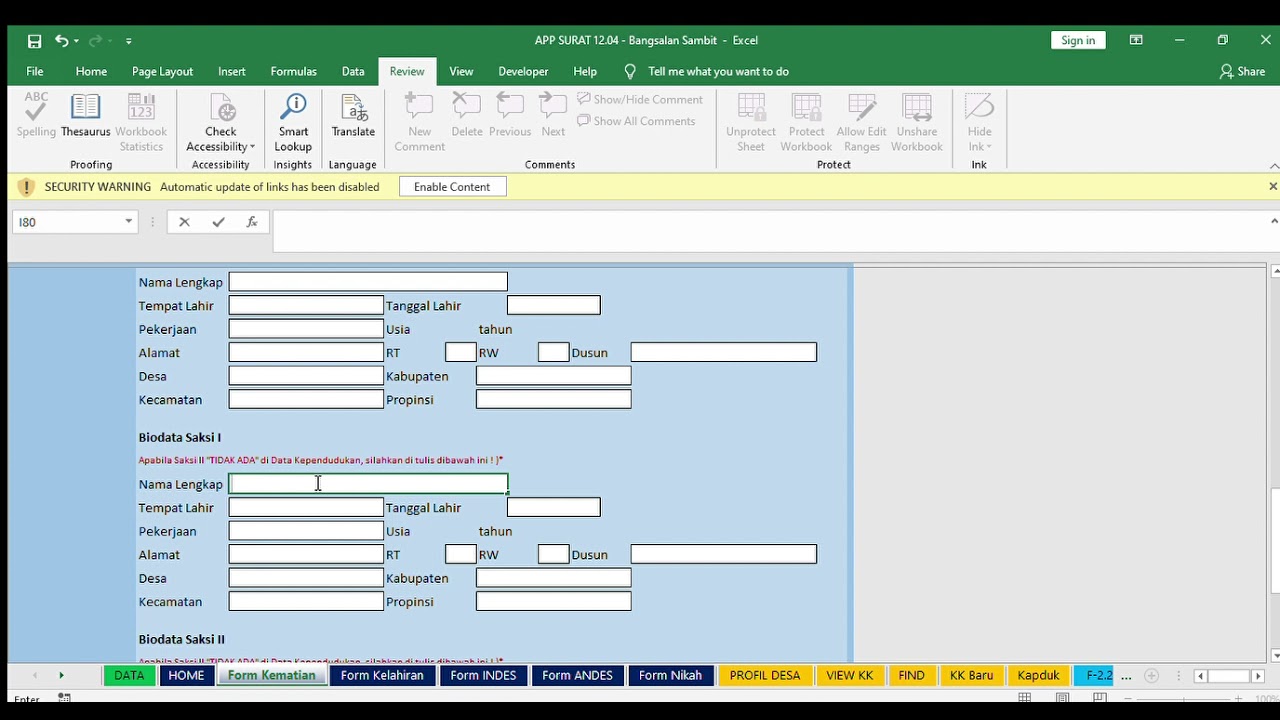Click next sheet navigation arrow
Image resolution: width=1280 pixels, height=720 pixels.
[61, 676]
